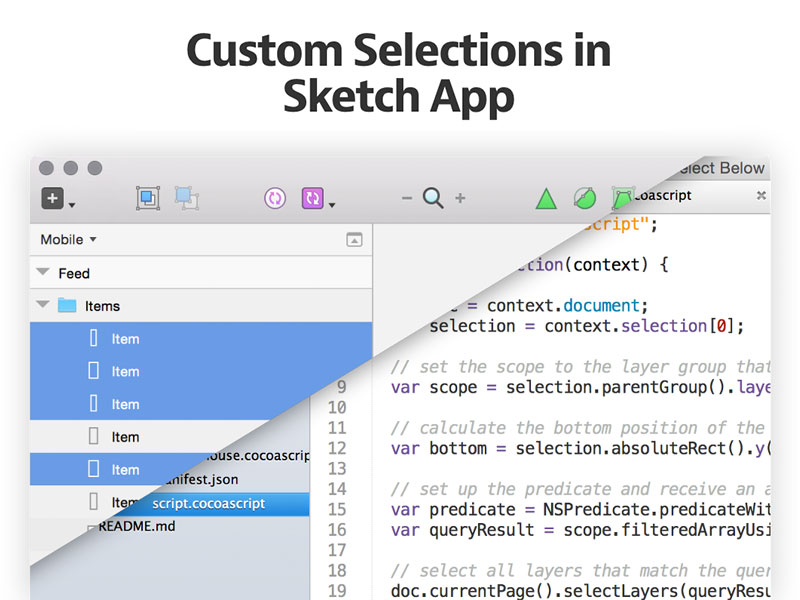Screen dimensions: 800x600
Task: Select the Group tool icon
Action: coord(147,197)
